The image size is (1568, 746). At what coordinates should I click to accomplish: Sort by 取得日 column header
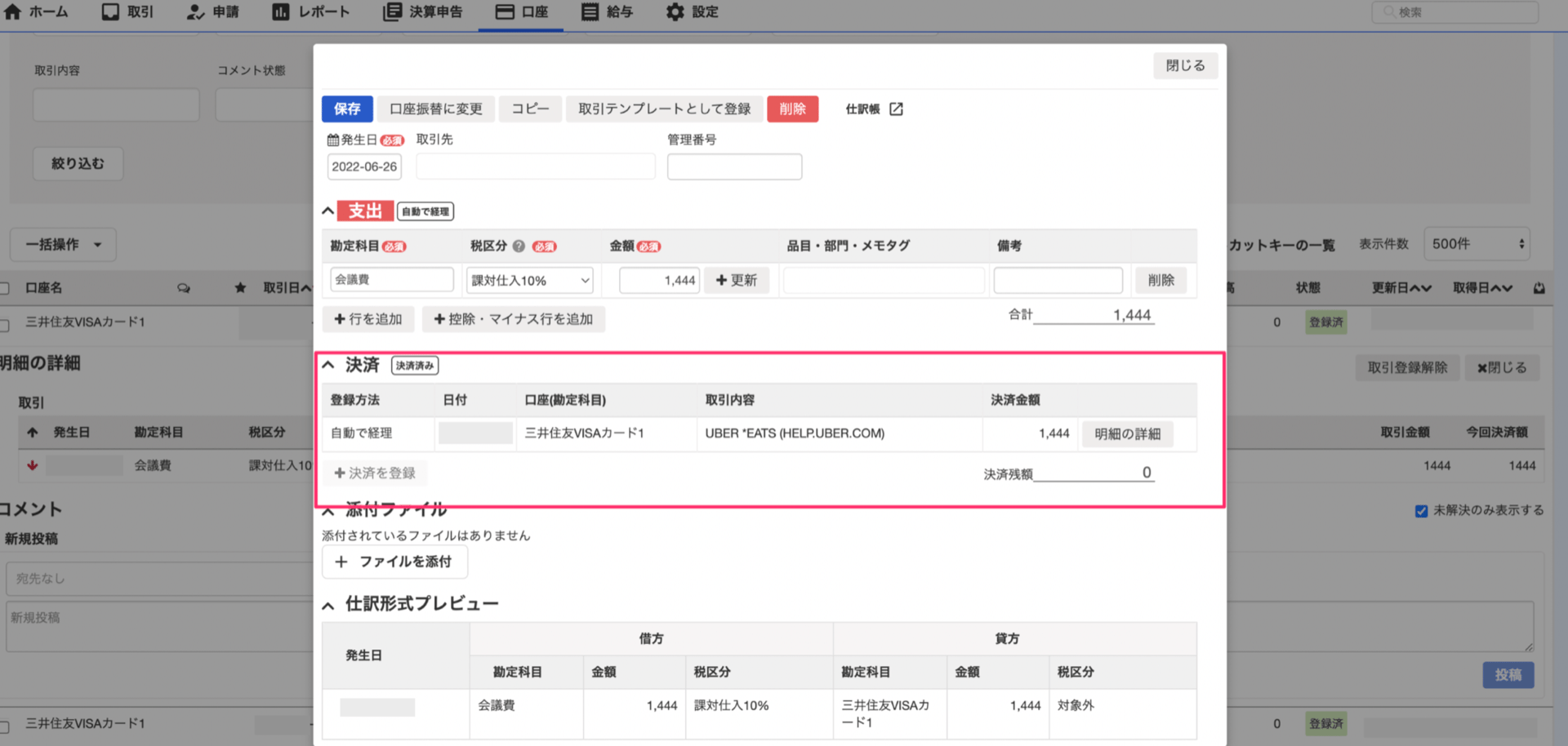click(x=1482, y=288)
